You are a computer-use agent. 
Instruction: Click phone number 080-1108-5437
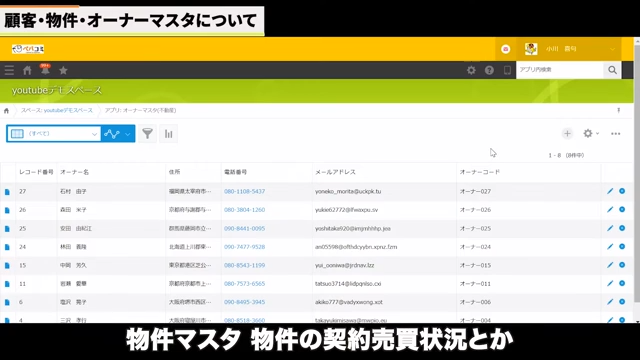click(x=244, y=191)
